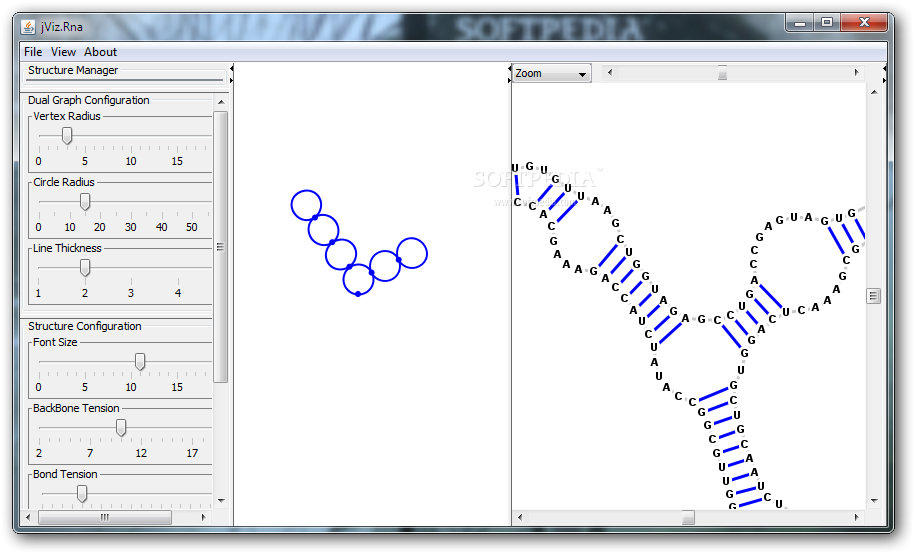Click left arrow of structure view horizontal scrollbar
The height and width of the screenshot is (554, 915).
pos(520,517)
